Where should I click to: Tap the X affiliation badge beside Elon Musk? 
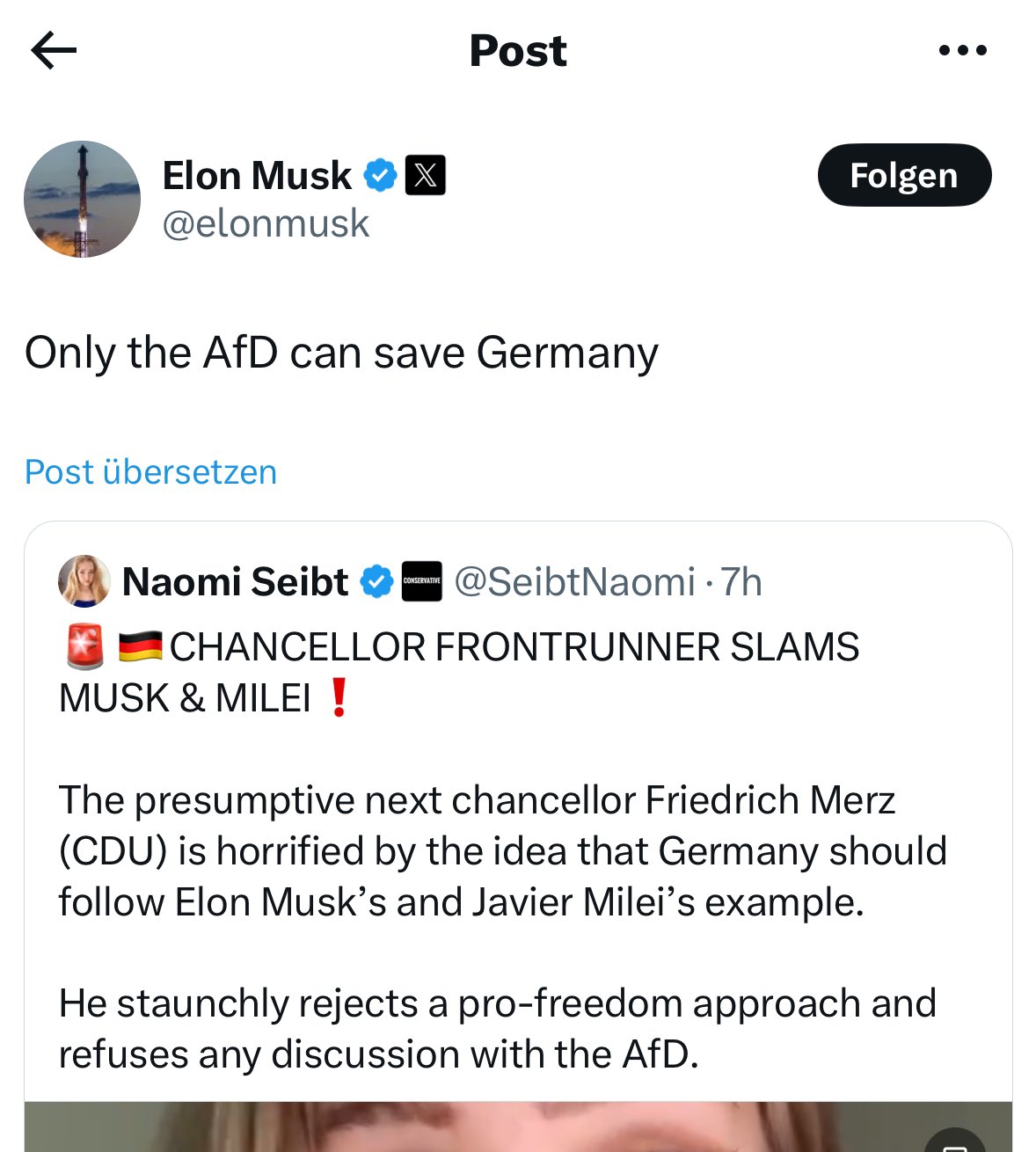(x=425, y=175)
